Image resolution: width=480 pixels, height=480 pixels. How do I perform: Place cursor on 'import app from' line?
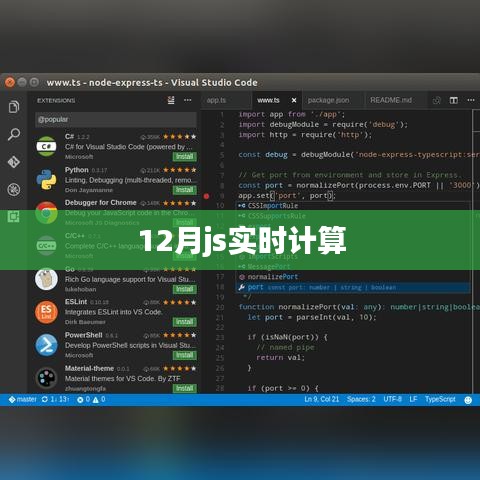pos(292,114)
